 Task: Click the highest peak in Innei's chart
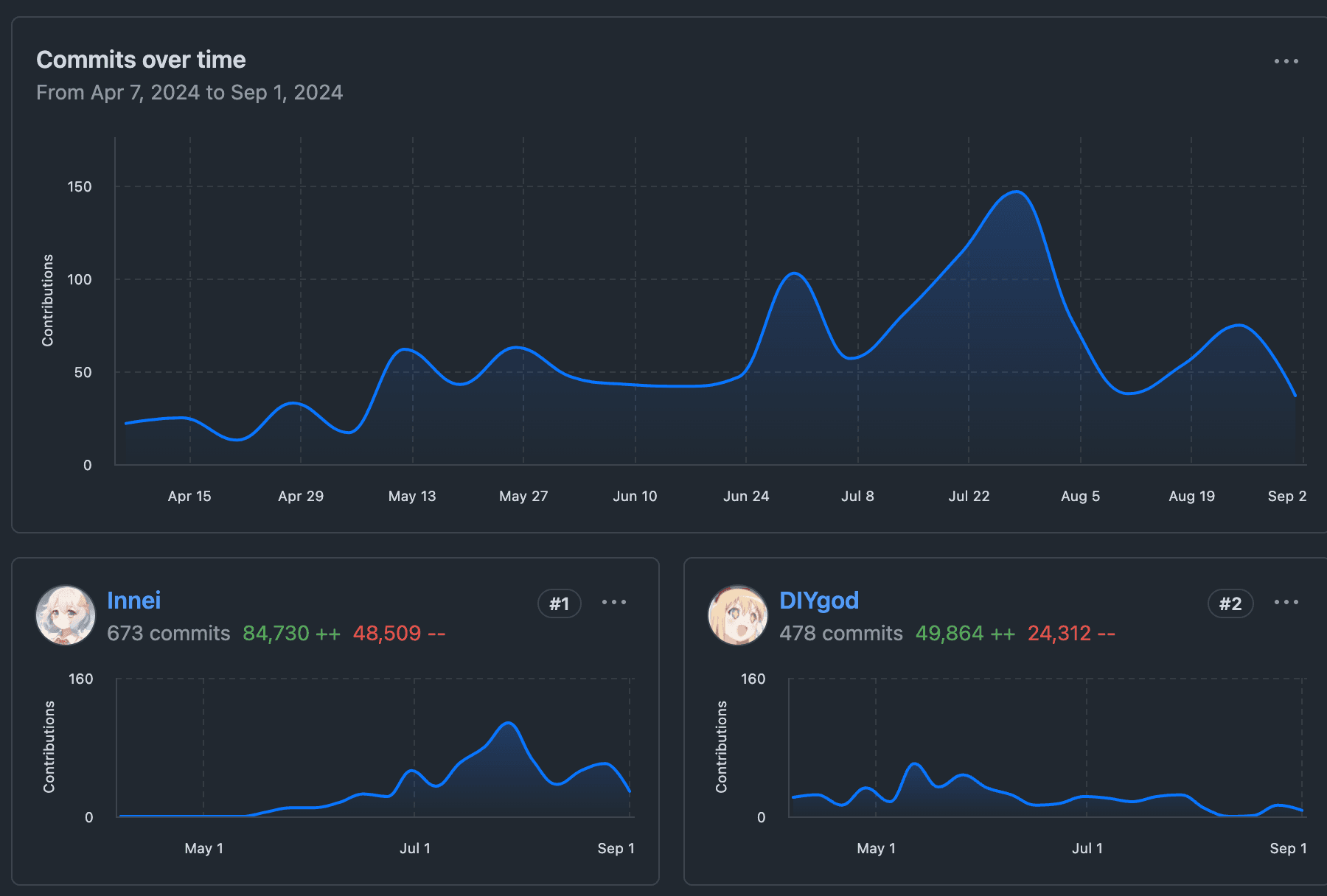[508, 724]
